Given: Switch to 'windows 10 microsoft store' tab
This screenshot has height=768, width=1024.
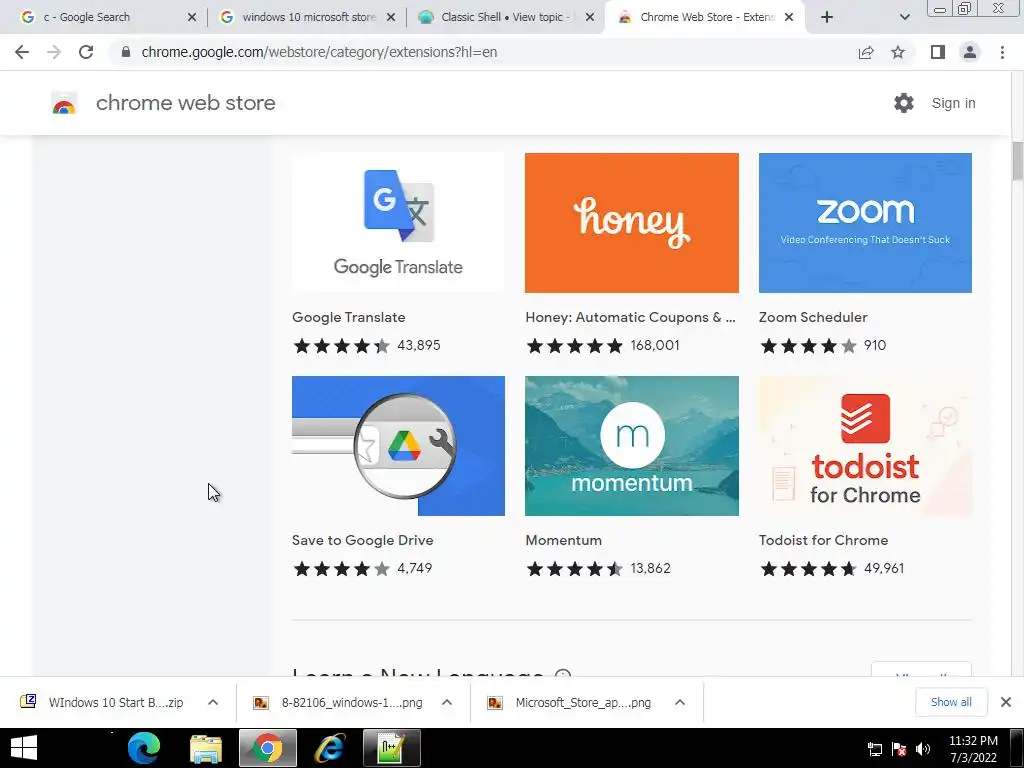Looking at the screenshot, I should (309, 17).
